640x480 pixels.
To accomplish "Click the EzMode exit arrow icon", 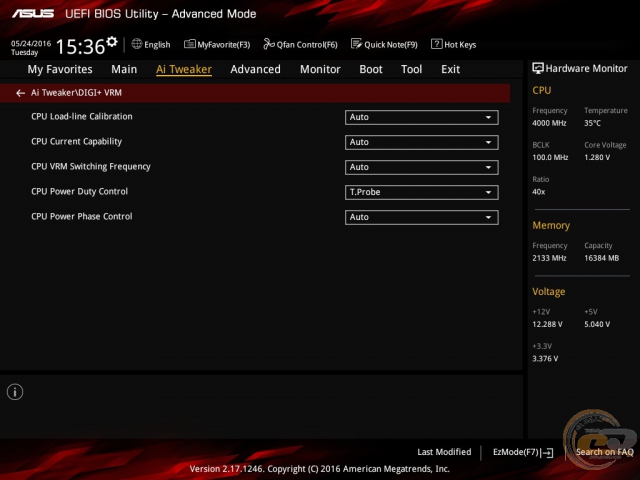I will click(548, 453).
